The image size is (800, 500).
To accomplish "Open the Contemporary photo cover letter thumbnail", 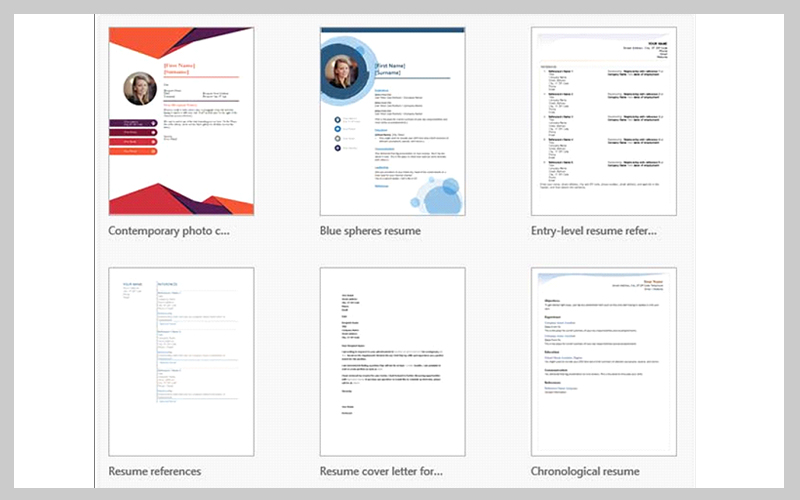I will (x=180, y=121).
